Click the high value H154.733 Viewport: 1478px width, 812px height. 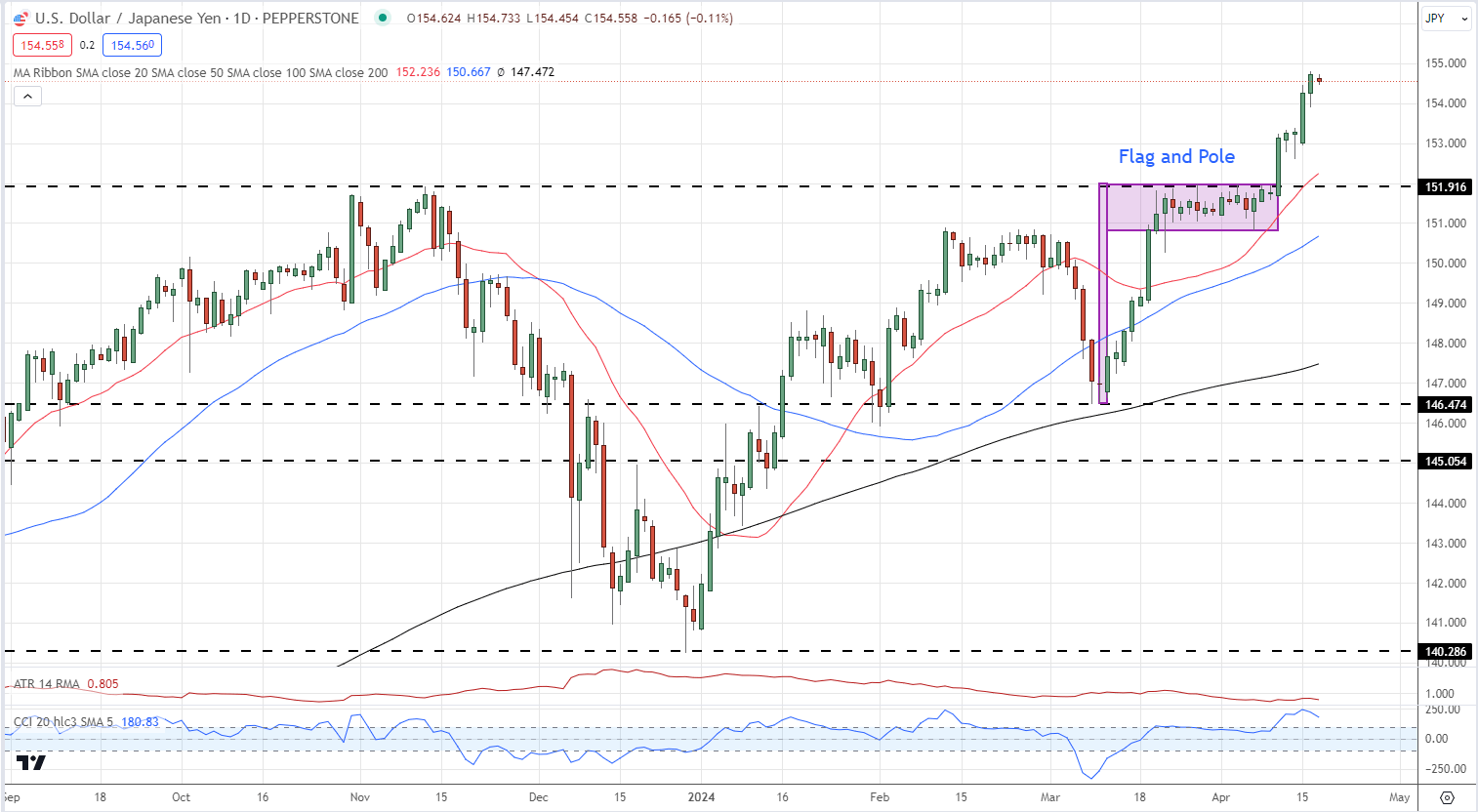(494, 18)
